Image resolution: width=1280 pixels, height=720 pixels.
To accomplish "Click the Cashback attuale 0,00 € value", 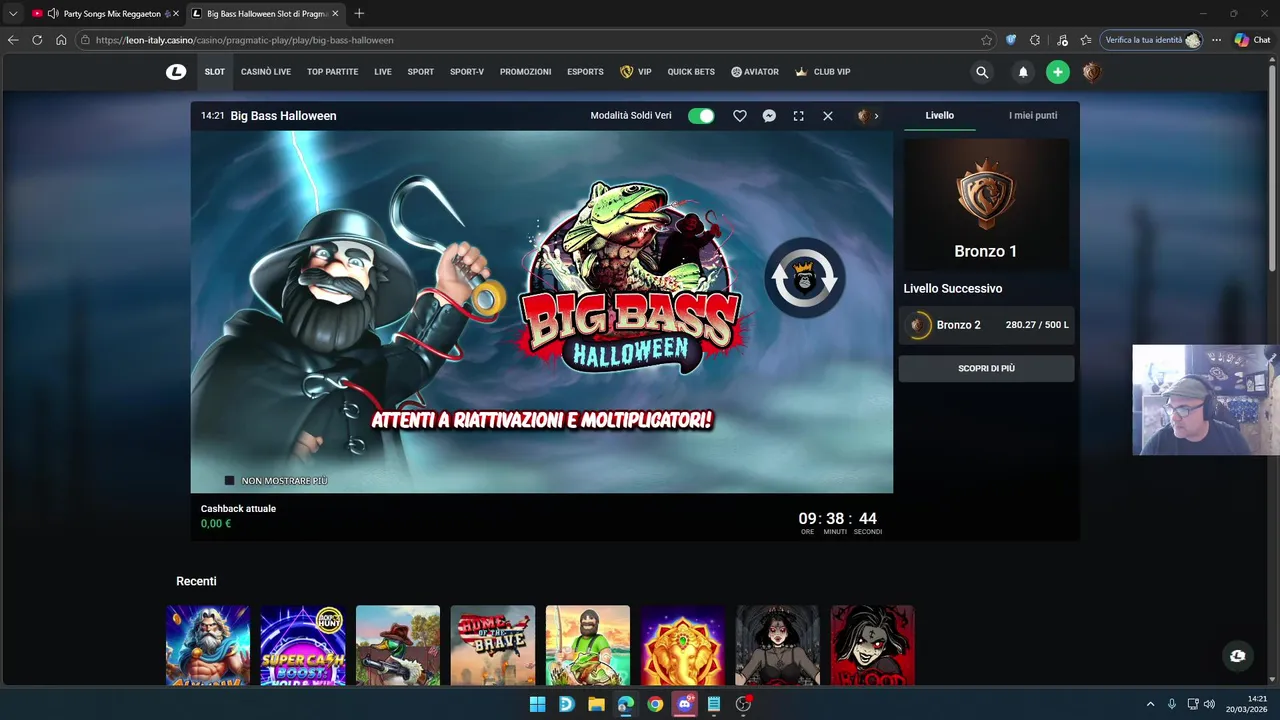I will pos(216,524).
